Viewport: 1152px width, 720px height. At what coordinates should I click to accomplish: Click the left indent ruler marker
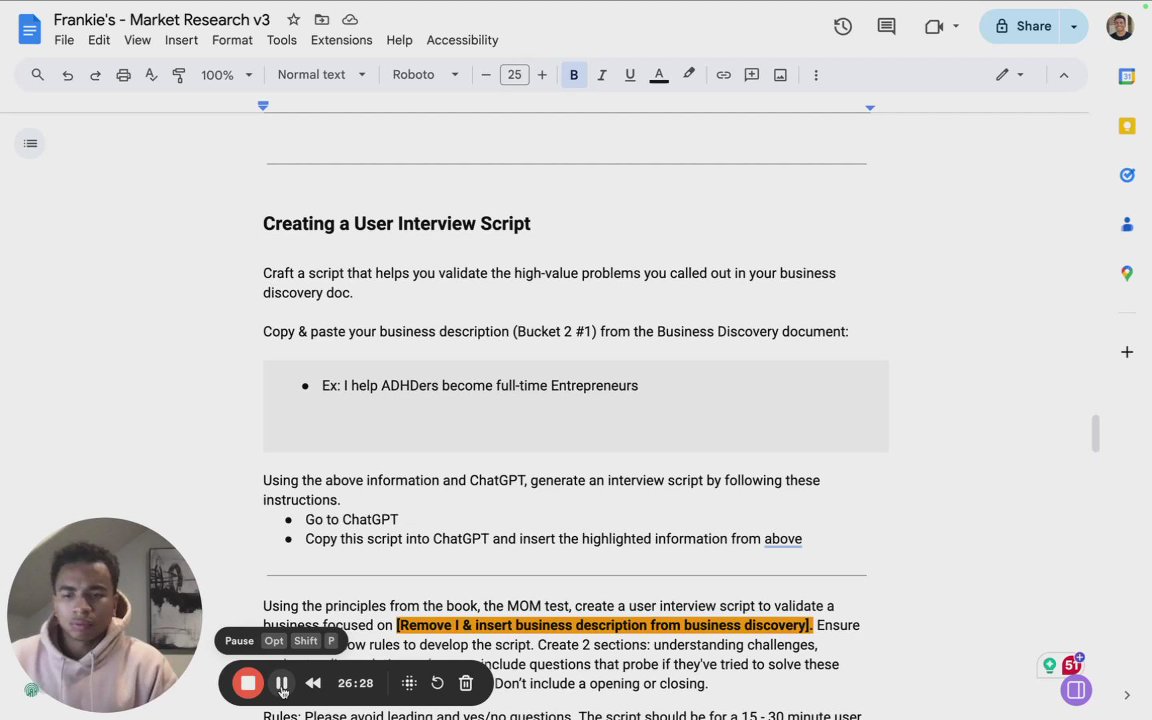[x=263, y=106]
